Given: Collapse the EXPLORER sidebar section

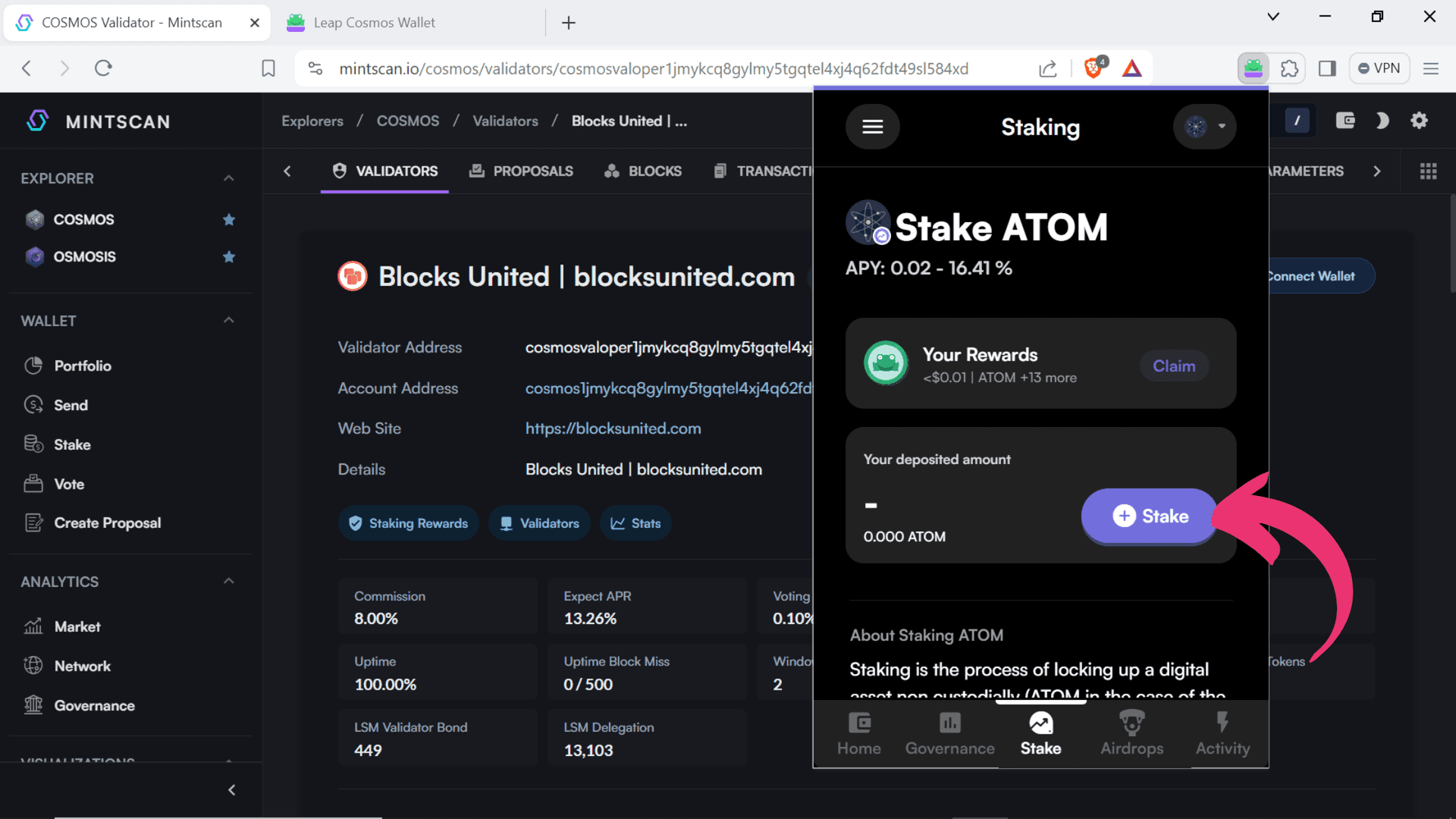Looking at the screenshot, I should point(229,178).
